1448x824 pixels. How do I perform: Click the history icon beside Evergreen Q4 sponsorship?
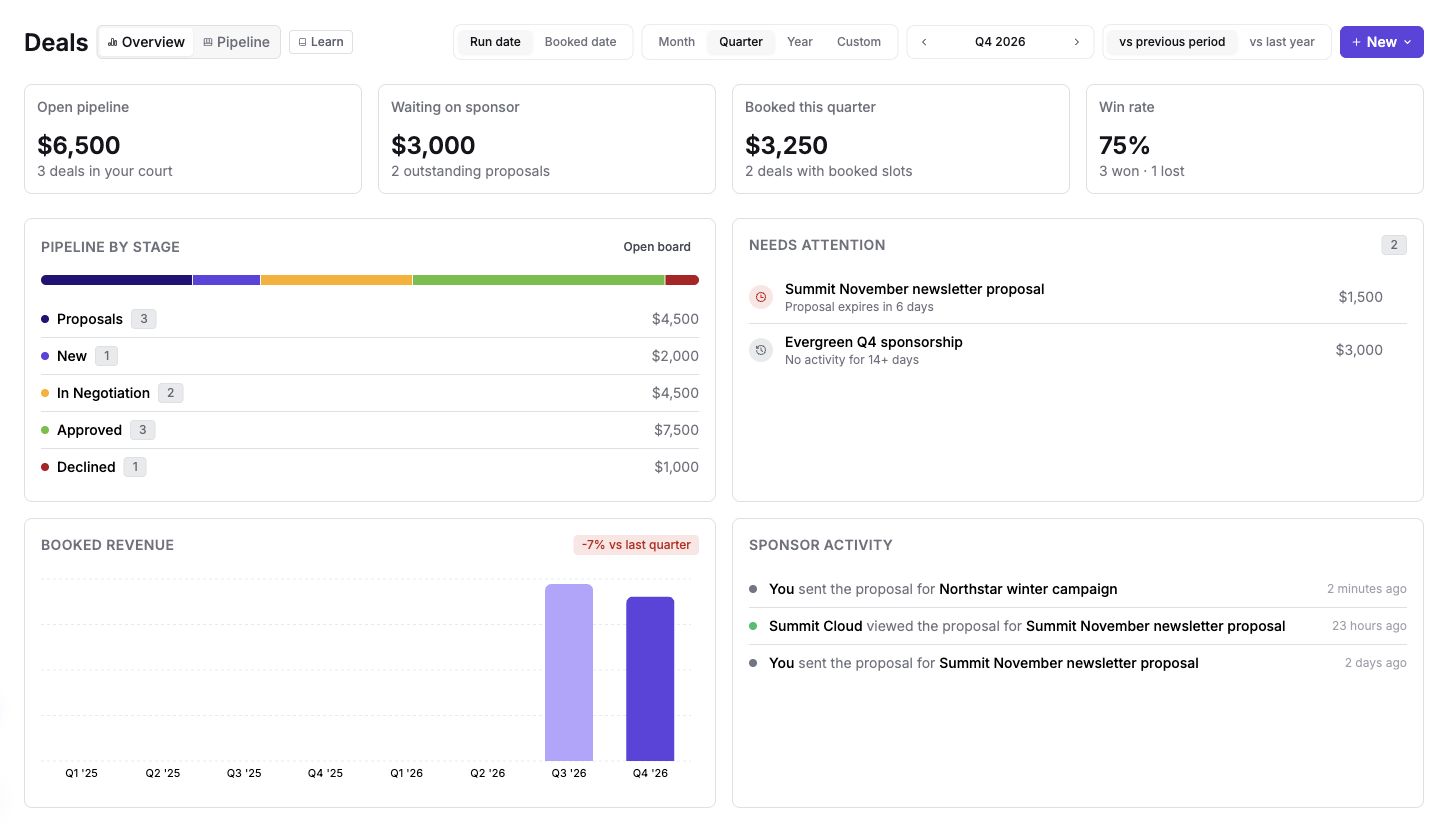point(761,350)
